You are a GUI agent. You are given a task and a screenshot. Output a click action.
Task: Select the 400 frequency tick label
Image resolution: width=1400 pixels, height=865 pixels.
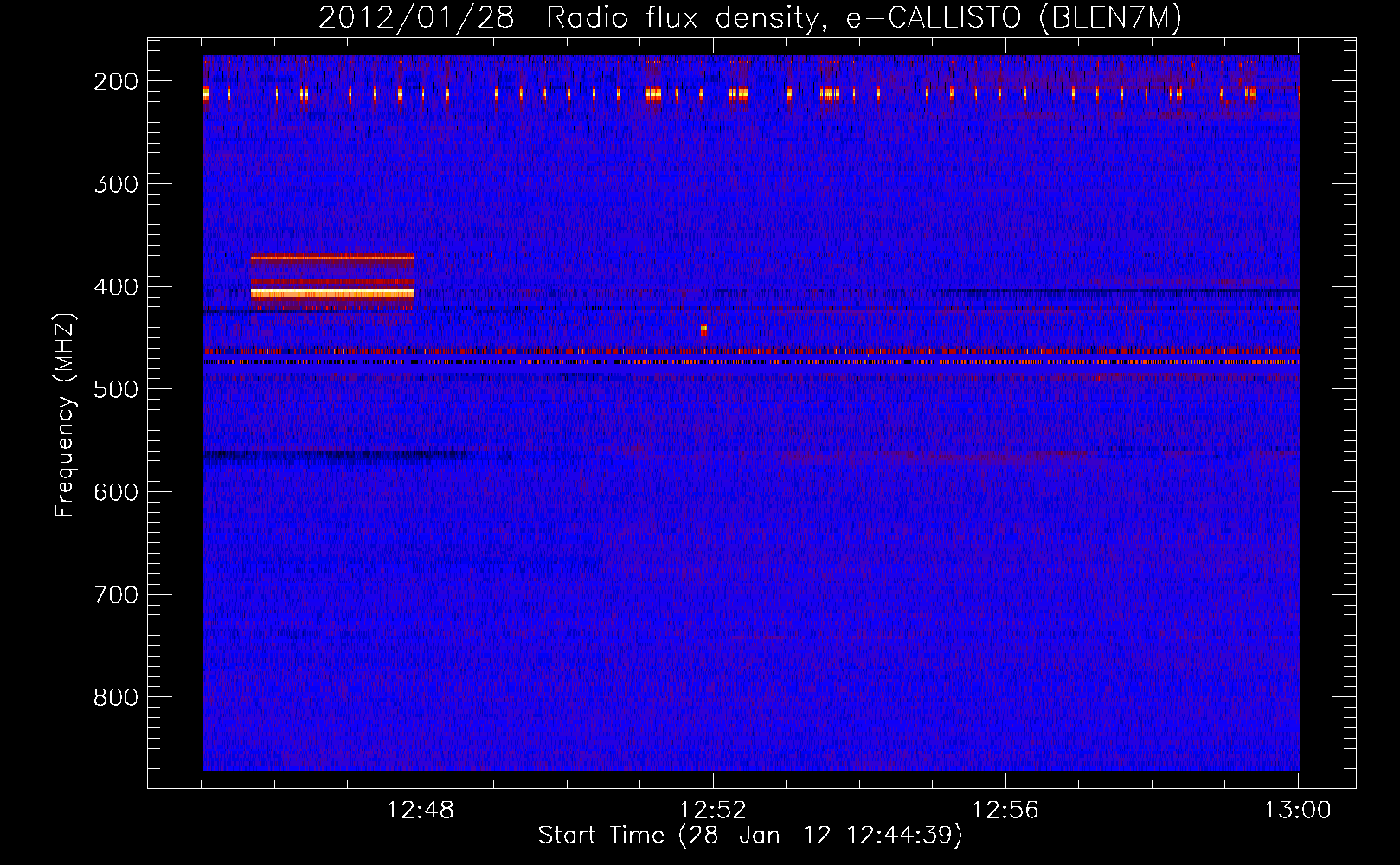point(115,287)
